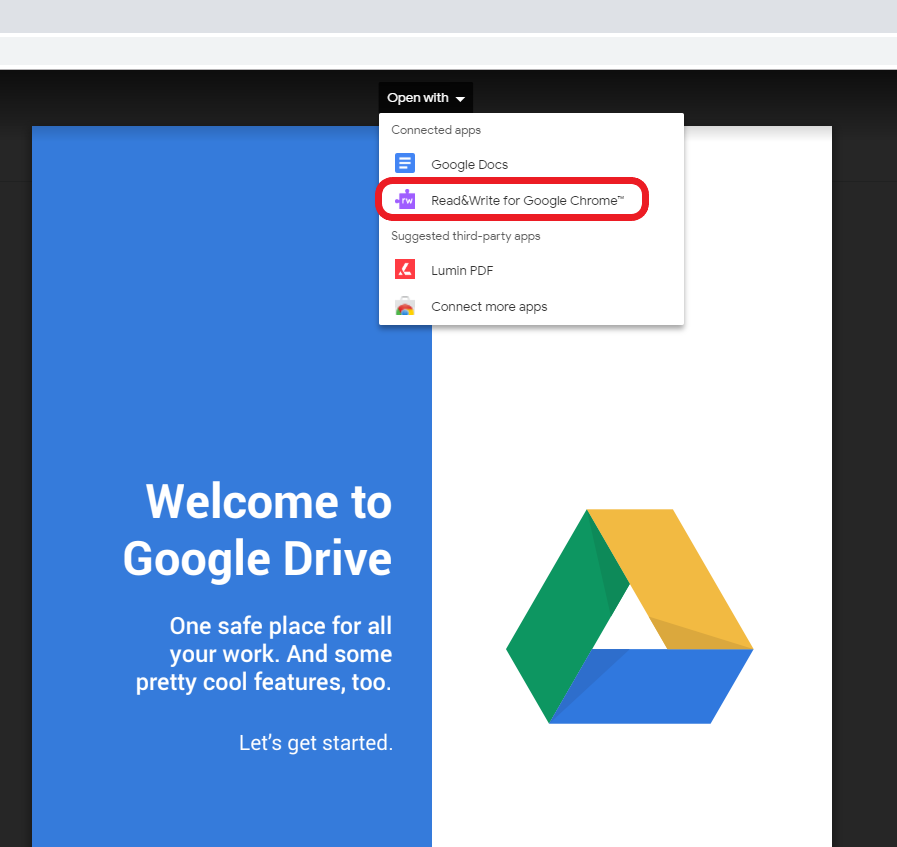The height and width of the screenshot is (847, 897).
Task: Select Read&Write for Google Chrome text
Action: [527, 200]
